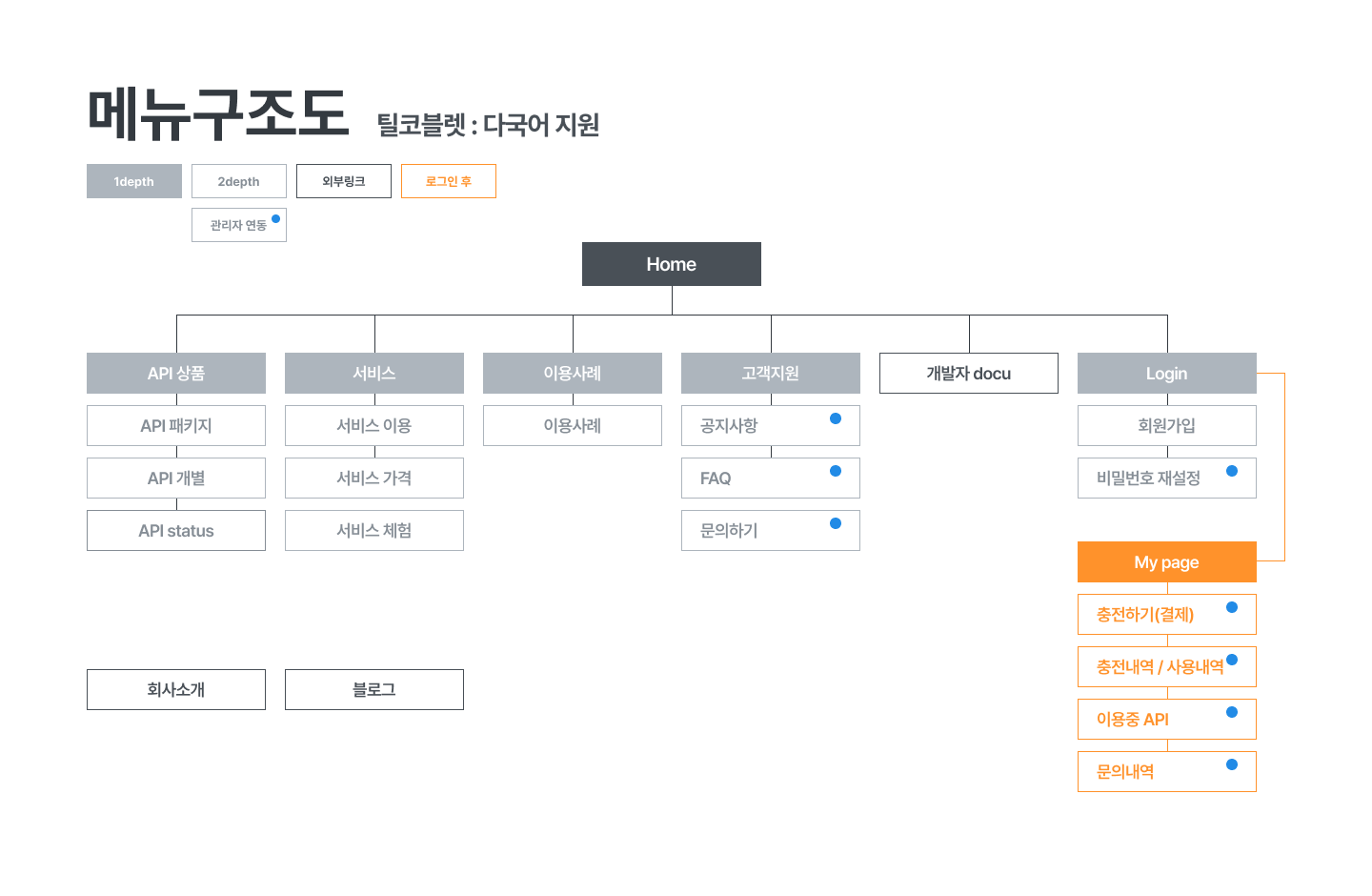Select the Login menu header
The image size is (1372, 896).
click(1167, 374)
